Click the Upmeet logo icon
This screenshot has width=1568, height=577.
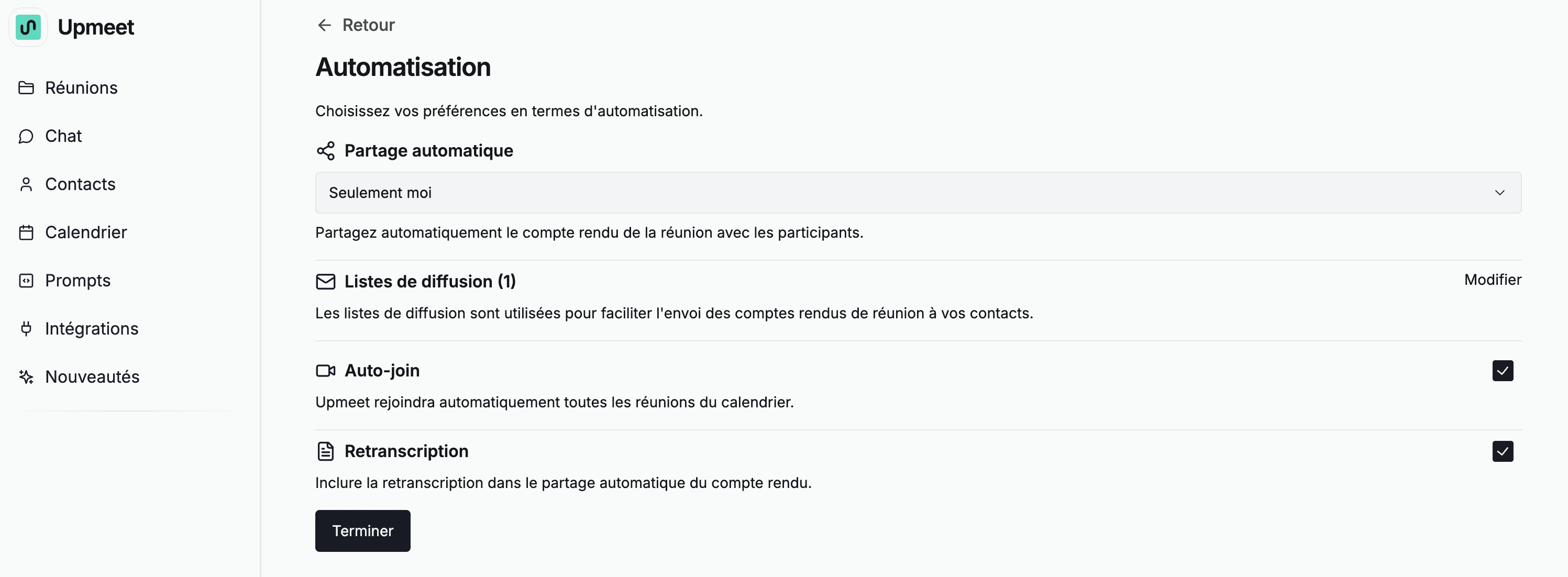click(x=28, y=27)
